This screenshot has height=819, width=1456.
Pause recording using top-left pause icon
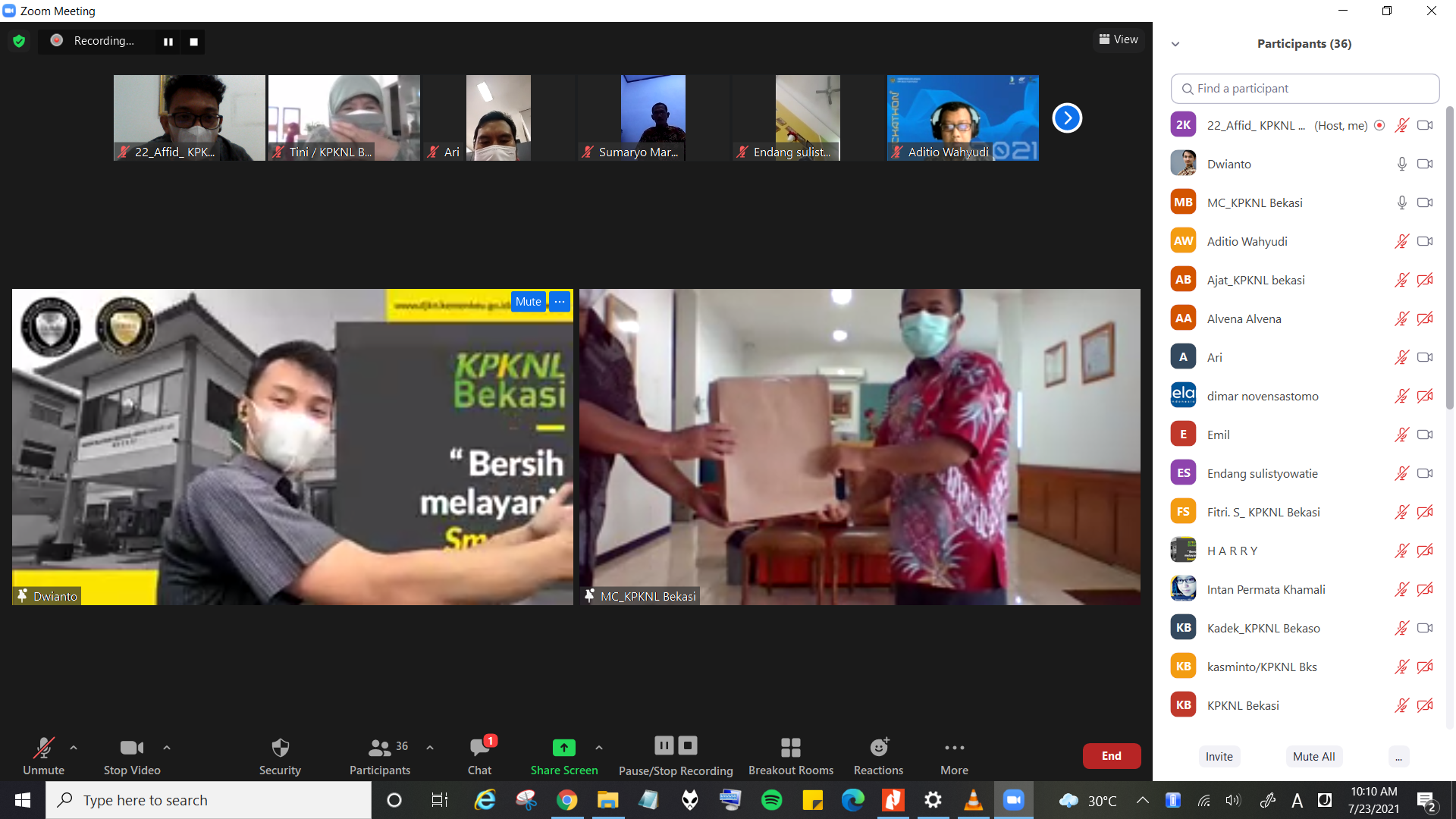coord(168,42)
